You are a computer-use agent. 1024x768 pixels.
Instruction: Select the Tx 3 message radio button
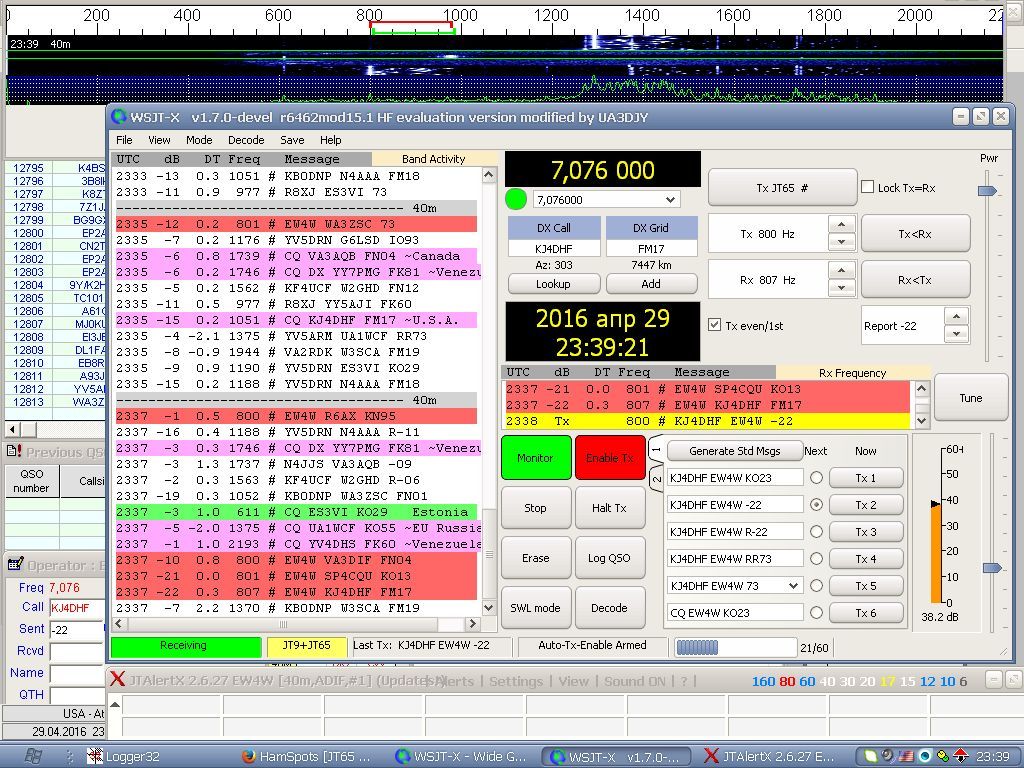tap(816, 532)
